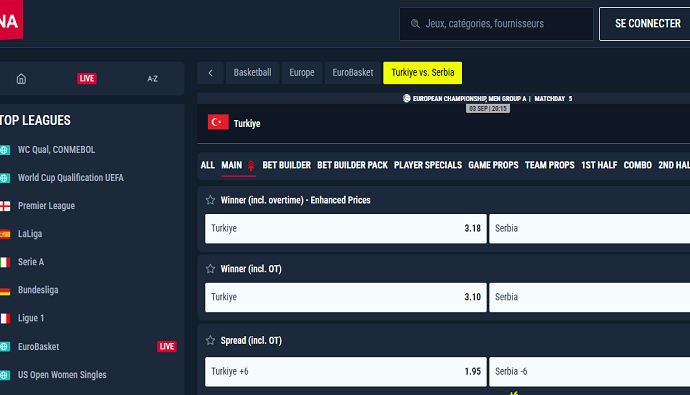Select the Turkiye vs. Serbia breadcrumb
The width and height of the screenshot is (690, 395).
[422, 73]
